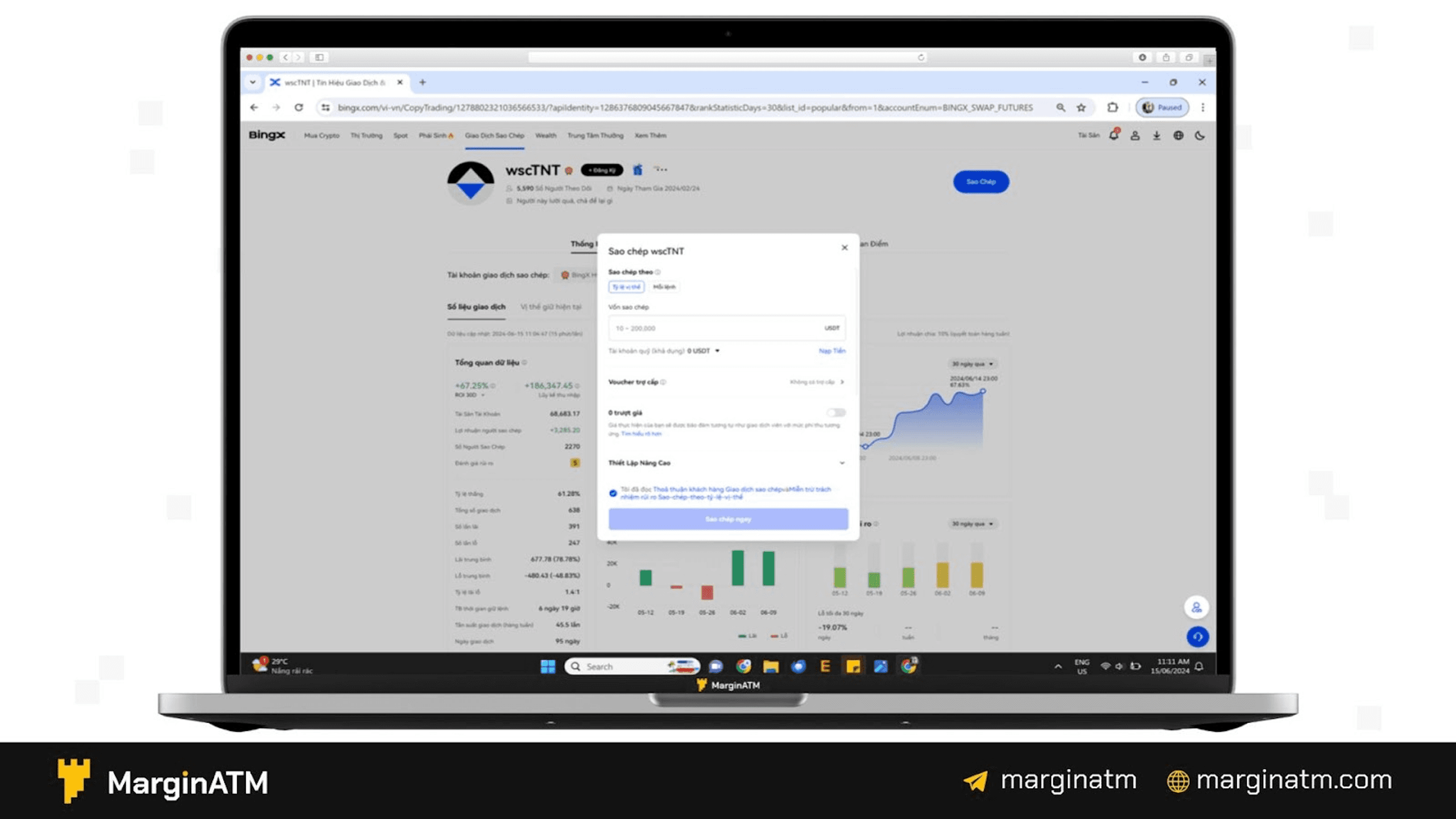Click the blue gift icon beside wscTNT

(x=638, y=169)
